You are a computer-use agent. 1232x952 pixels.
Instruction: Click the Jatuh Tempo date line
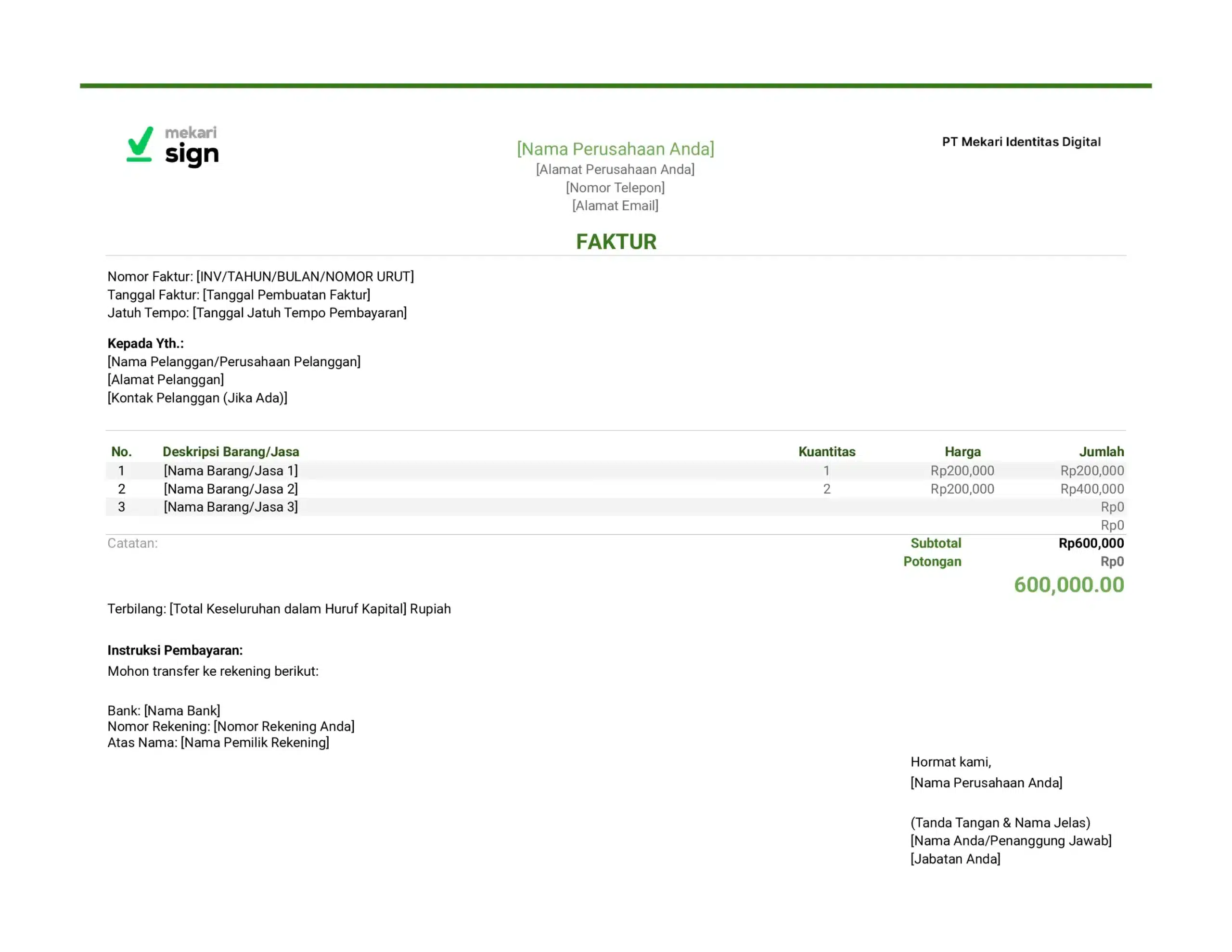coord(257,313)
